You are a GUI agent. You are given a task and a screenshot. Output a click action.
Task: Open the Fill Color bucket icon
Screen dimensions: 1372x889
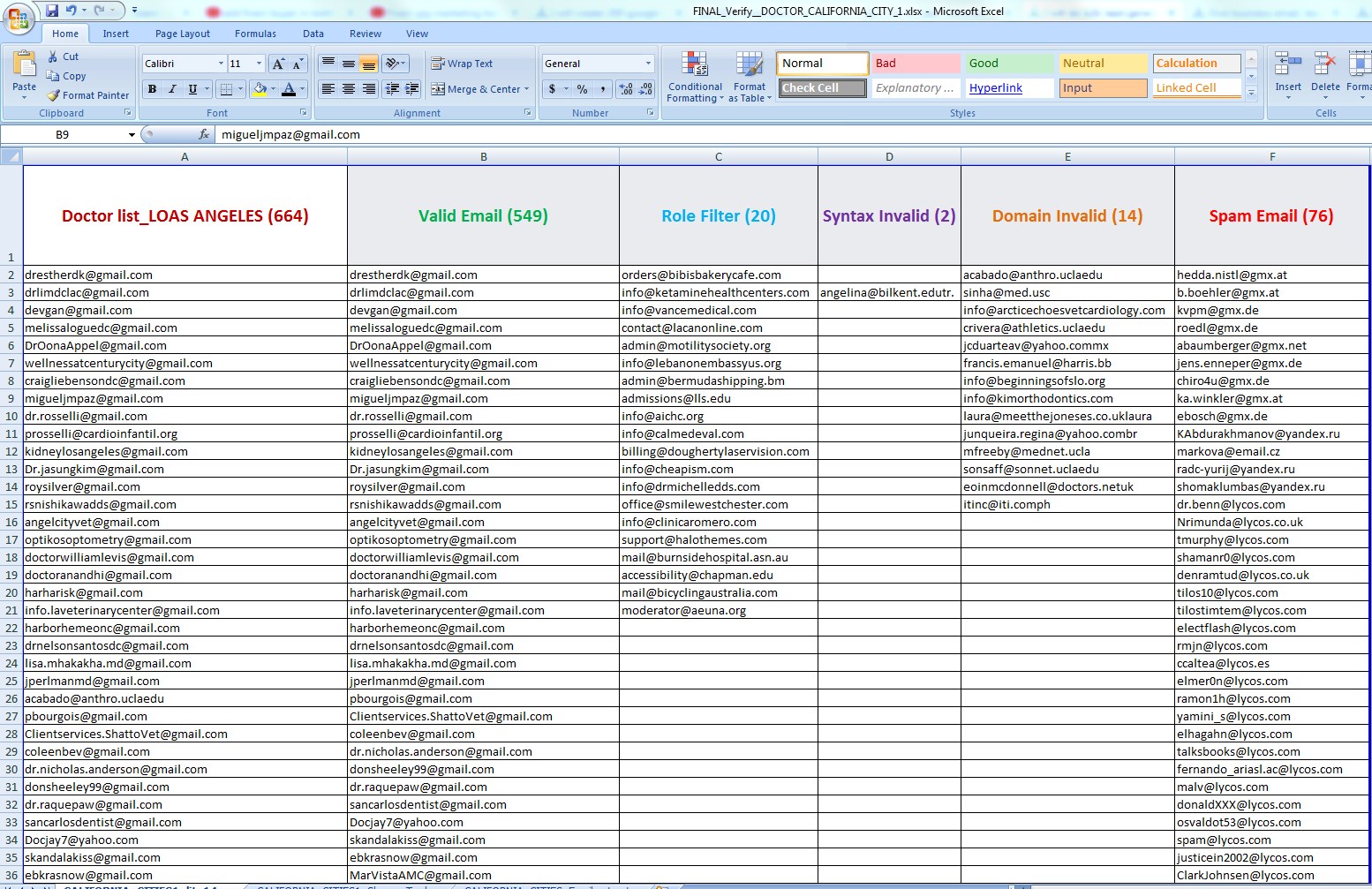(261, 89)
